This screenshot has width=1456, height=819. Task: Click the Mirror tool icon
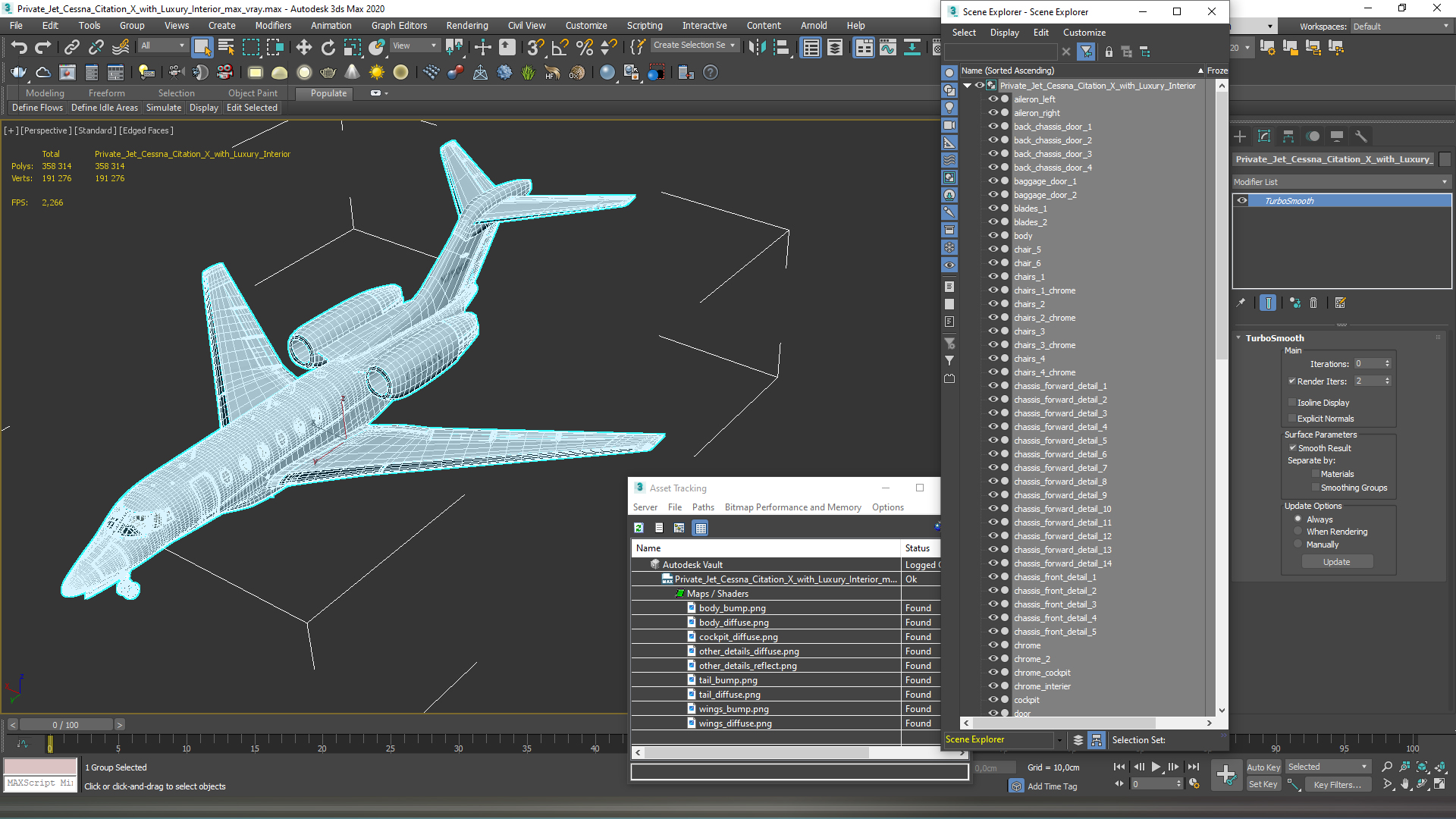[x=757, y=47]
